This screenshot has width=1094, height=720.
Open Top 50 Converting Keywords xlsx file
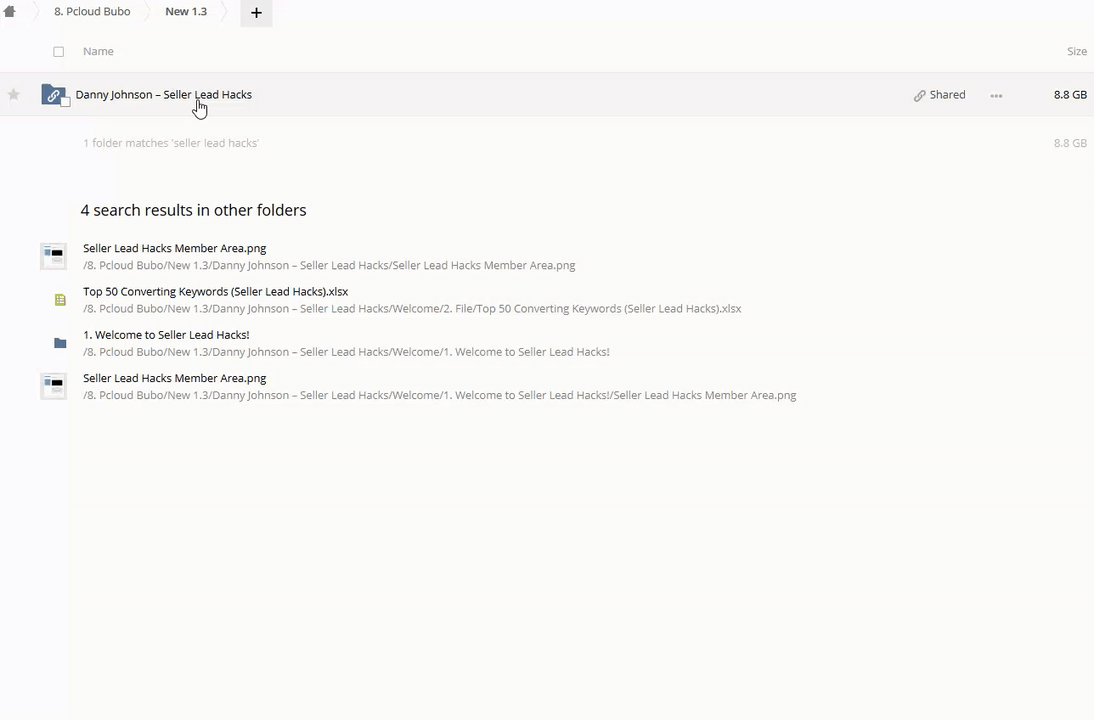pyautogui.click(x=215, y=291)
